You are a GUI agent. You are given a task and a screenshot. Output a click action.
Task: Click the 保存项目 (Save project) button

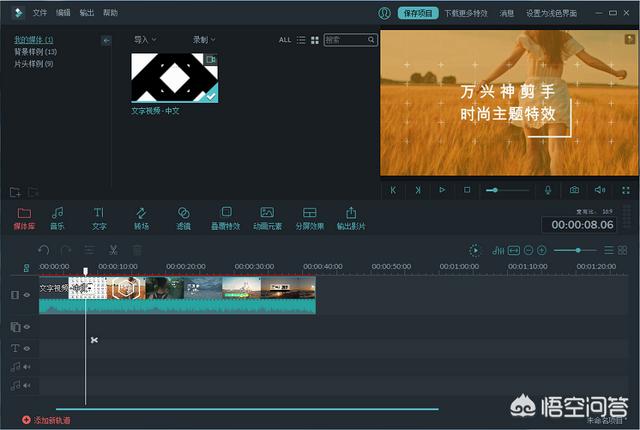point(417,13)
